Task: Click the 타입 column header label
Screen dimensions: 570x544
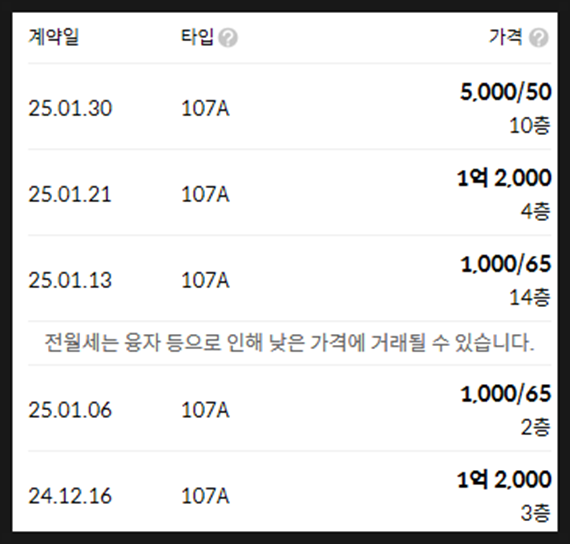Action: [197, 37]
